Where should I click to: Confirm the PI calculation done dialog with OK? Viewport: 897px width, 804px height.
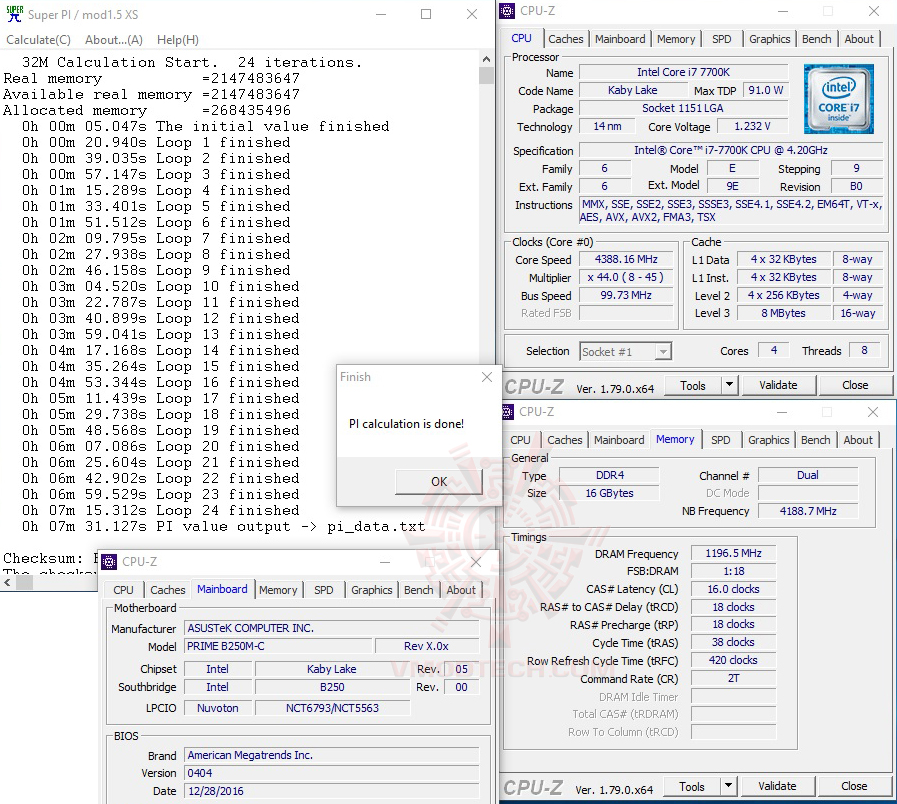pyautogui.click(x=439, y=482)
